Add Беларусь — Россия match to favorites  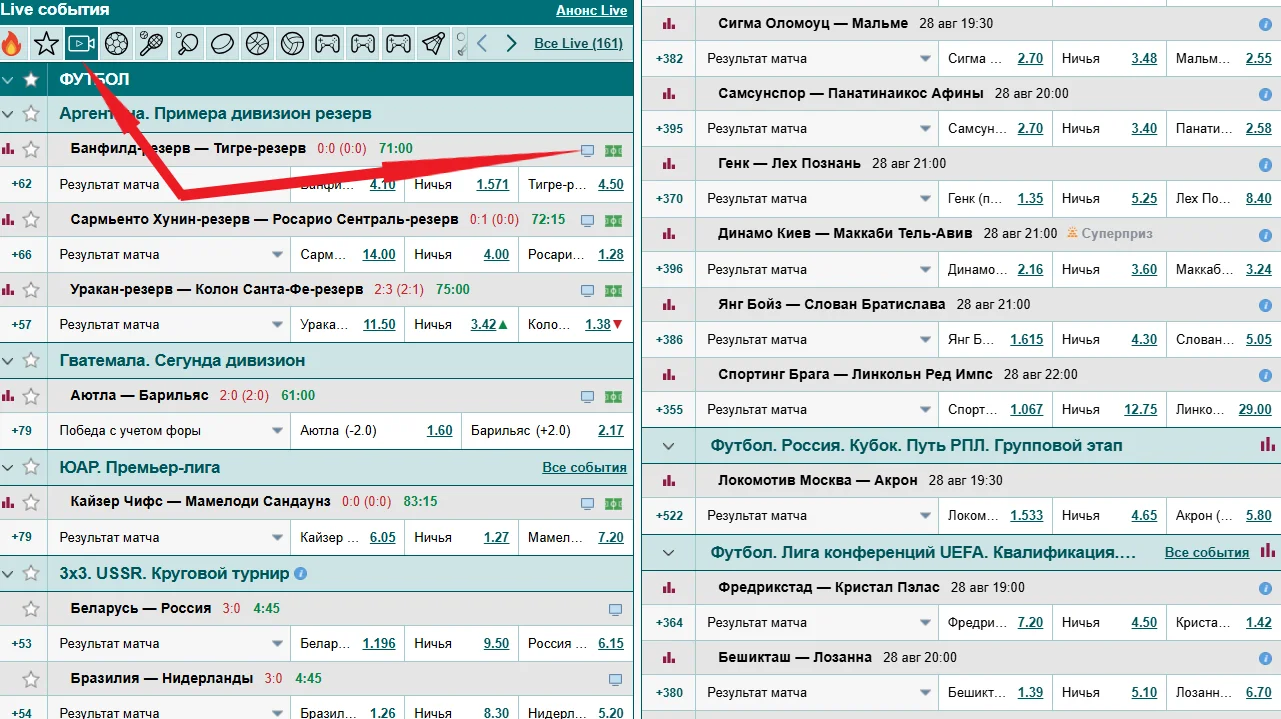pyautogui.click(x=31, y=609)
